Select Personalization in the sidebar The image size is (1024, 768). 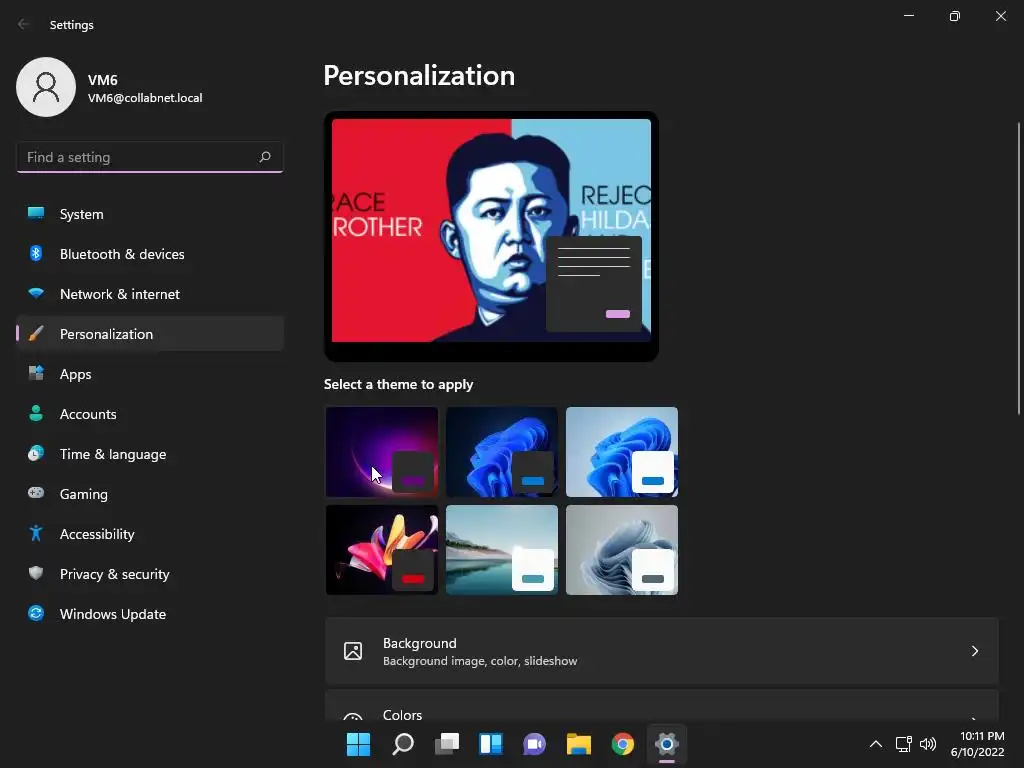point(150,334)
